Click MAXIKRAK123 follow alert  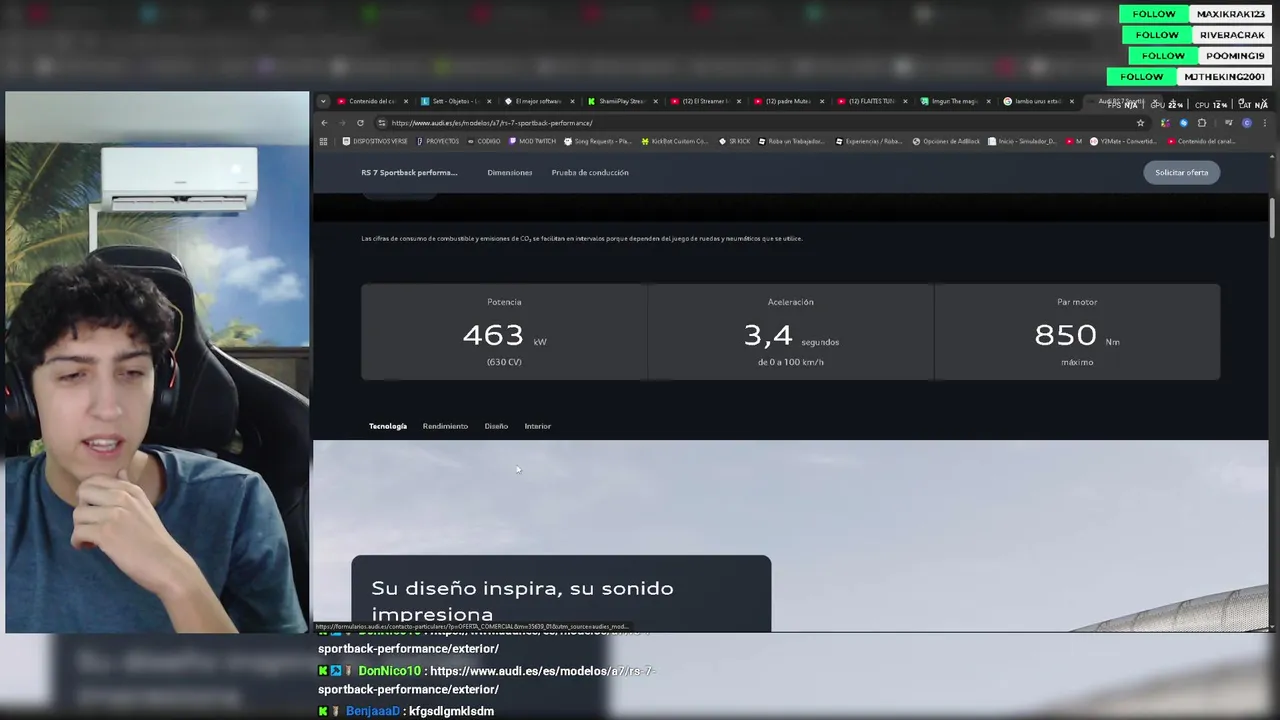(1197, 14)
